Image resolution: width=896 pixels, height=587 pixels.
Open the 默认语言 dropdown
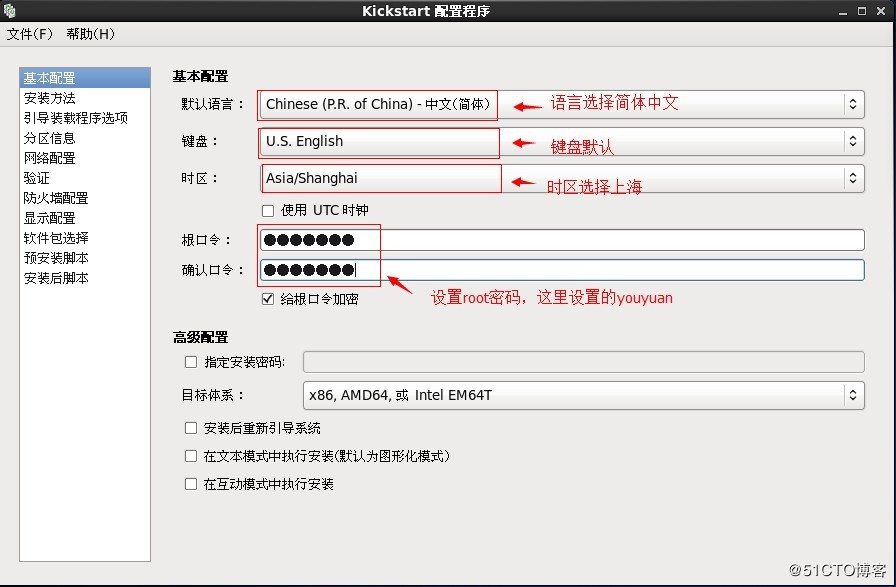pos(562,104)
